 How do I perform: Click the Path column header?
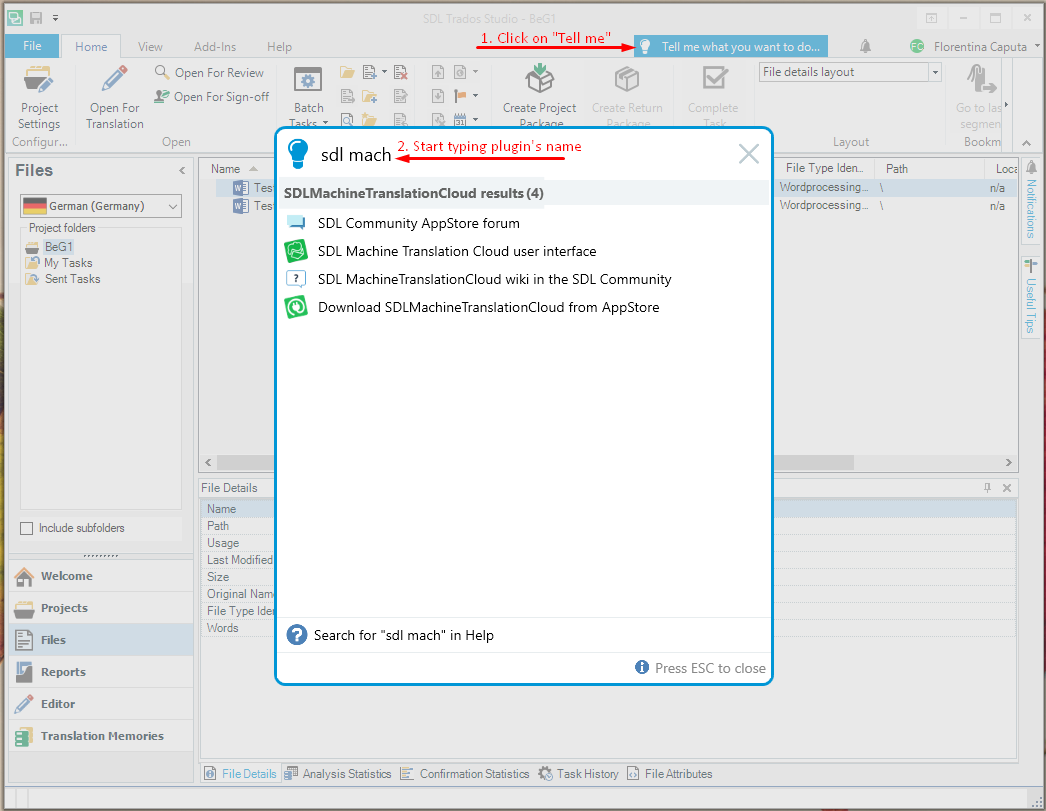[897, 169]
